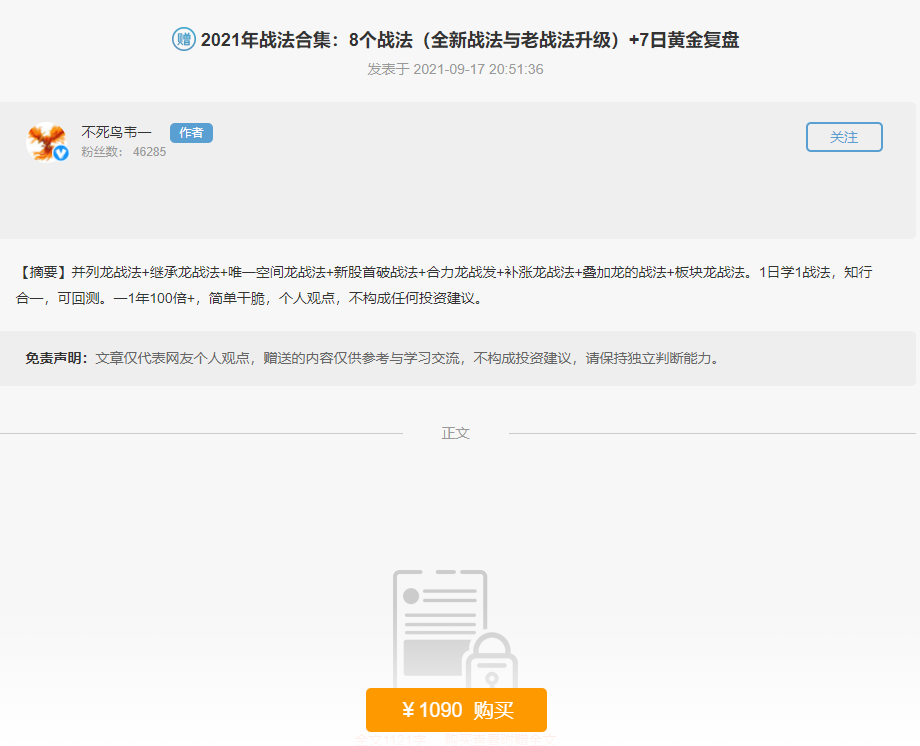Click the author's bird avatar image
This screenshot has height=746, width=920.
pos(46,138)
